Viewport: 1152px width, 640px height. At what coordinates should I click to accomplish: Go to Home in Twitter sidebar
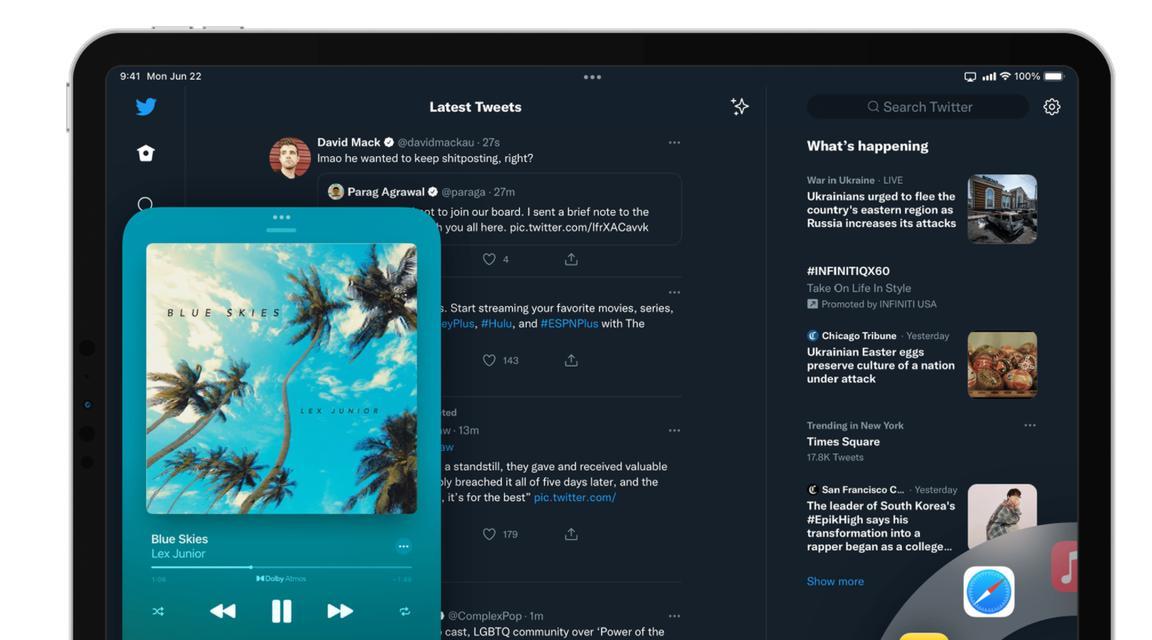(145, 153)
